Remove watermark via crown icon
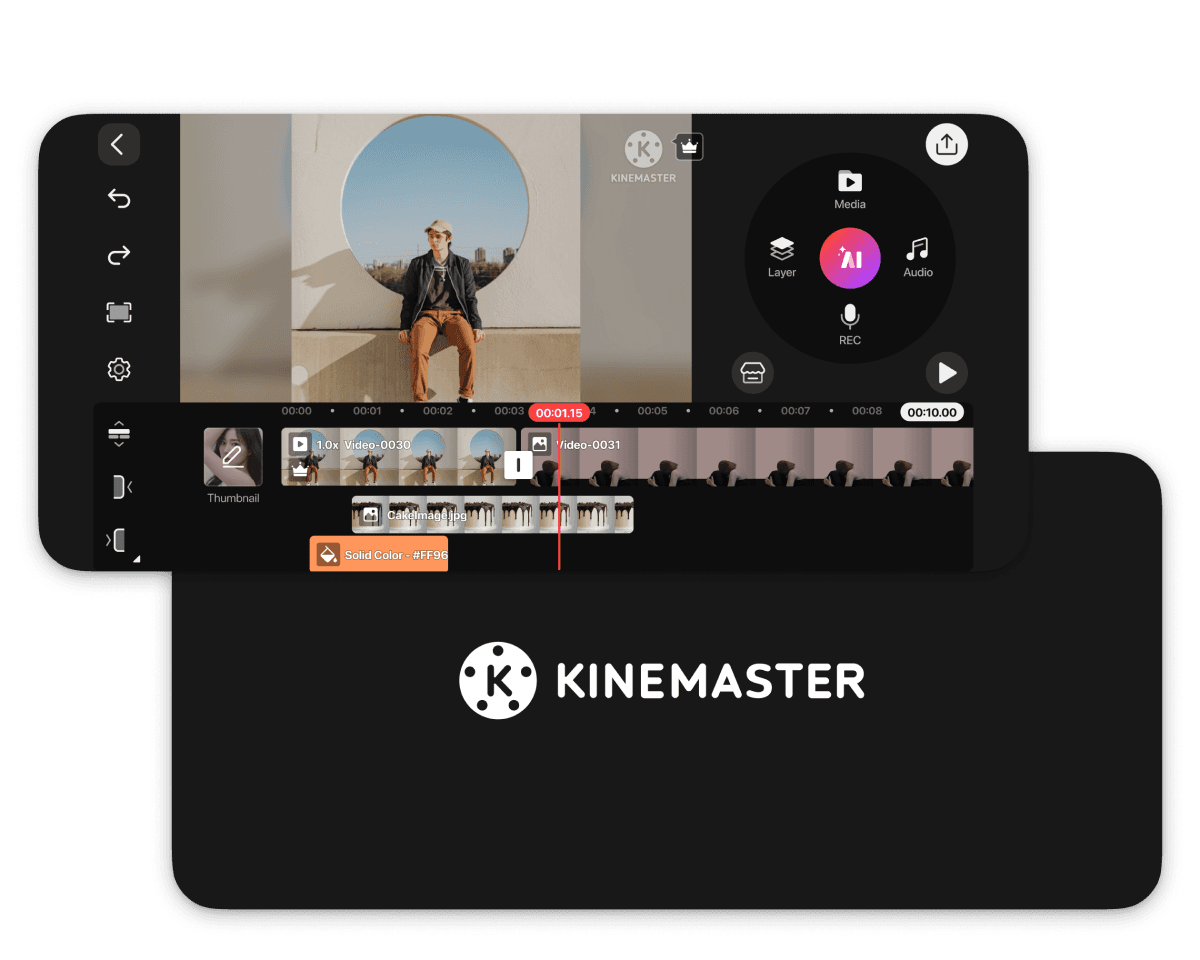 (x=689, y=147)
